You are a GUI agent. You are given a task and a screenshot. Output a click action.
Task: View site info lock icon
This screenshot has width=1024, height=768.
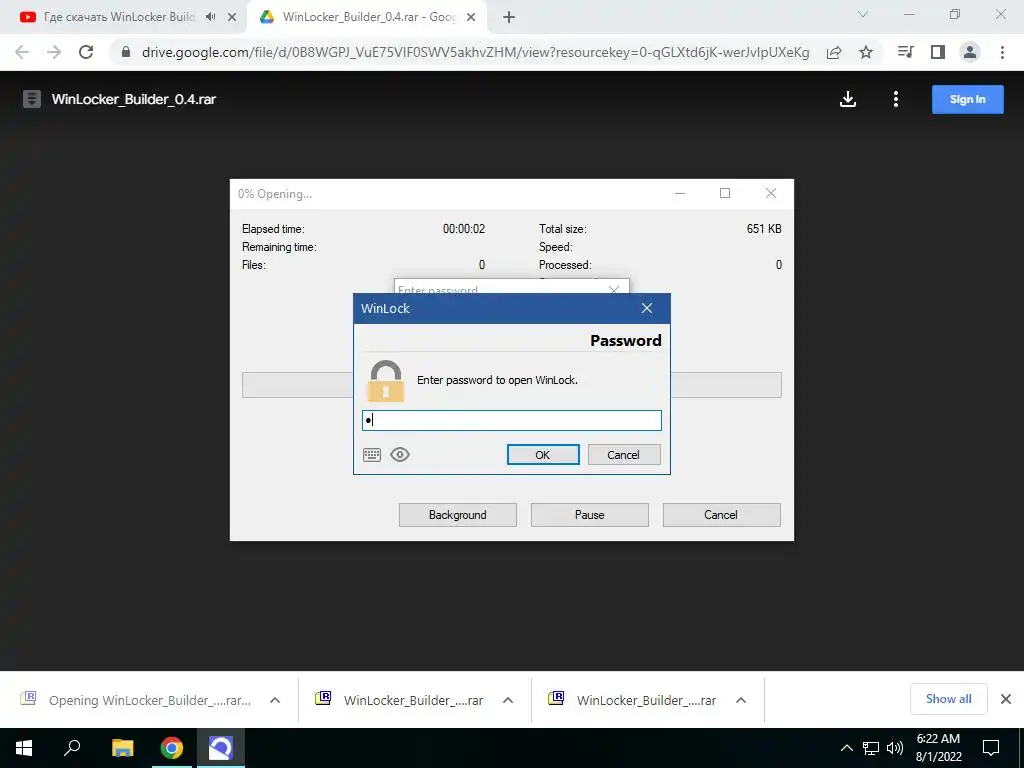[126, 52]
